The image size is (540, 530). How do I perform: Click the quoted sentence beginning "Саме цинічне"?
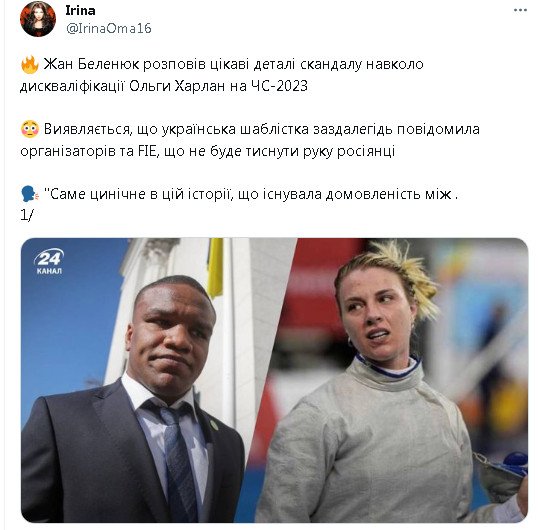[251, 195]
